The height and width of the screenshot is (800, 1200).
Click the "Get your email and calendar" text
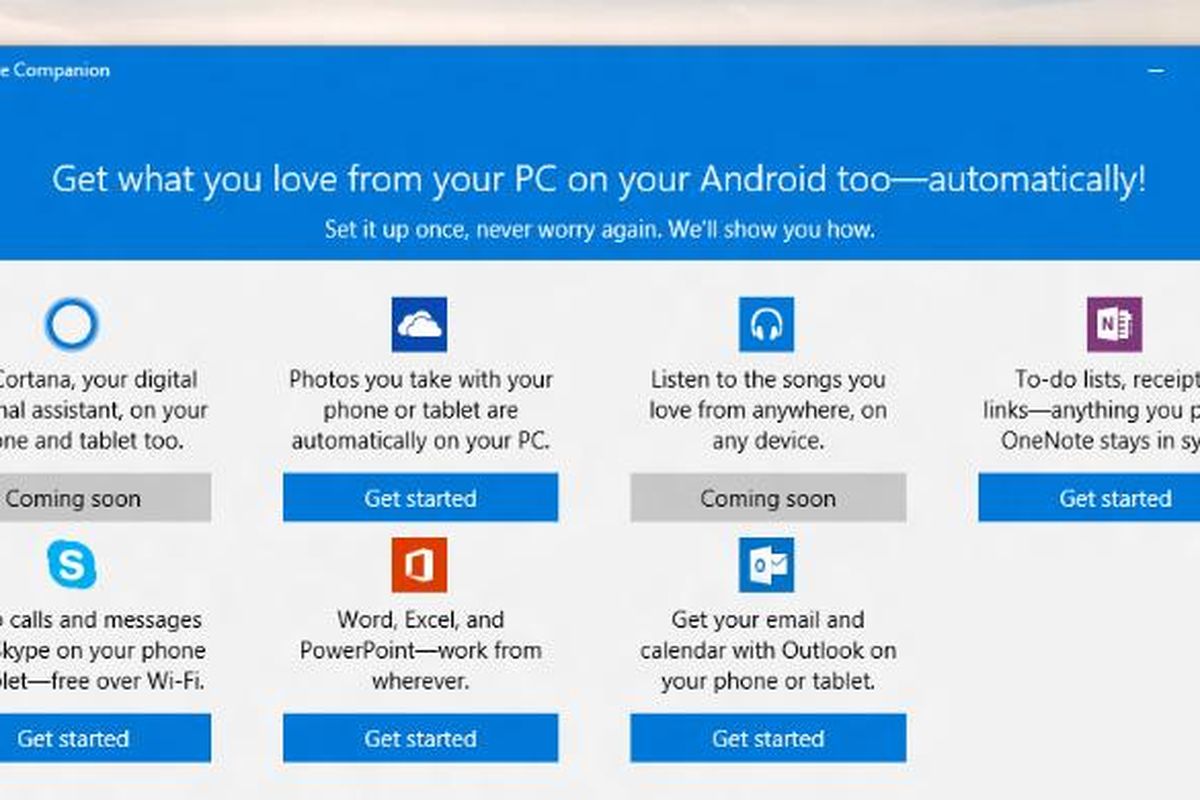767,650
